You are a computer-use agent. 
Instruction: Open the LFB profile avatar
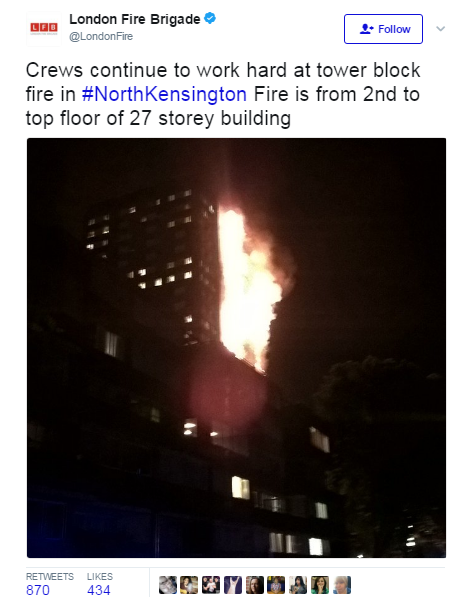tap(44, 29)
